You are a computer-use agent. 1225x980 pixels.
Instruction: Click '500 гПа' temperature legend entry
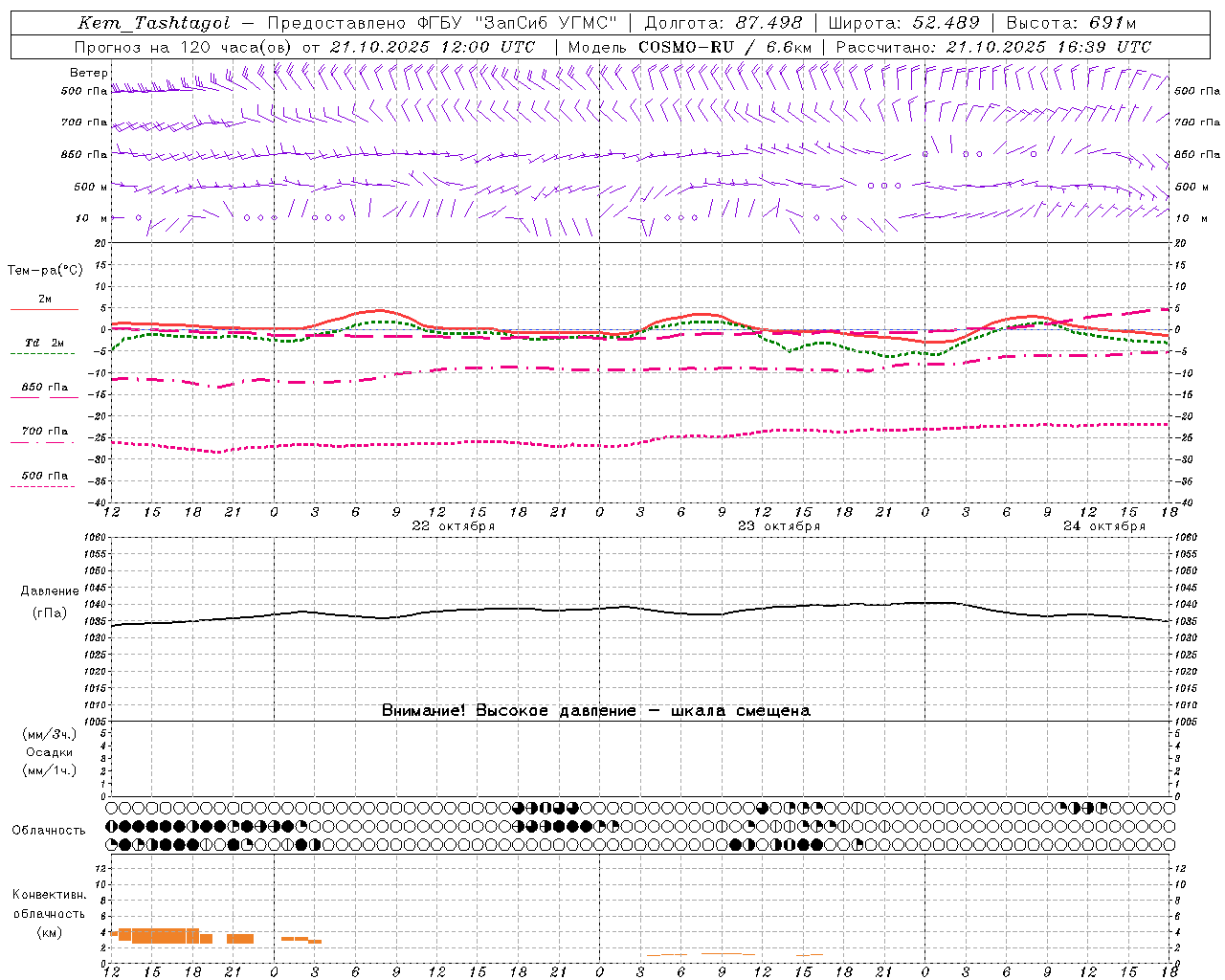45,476
